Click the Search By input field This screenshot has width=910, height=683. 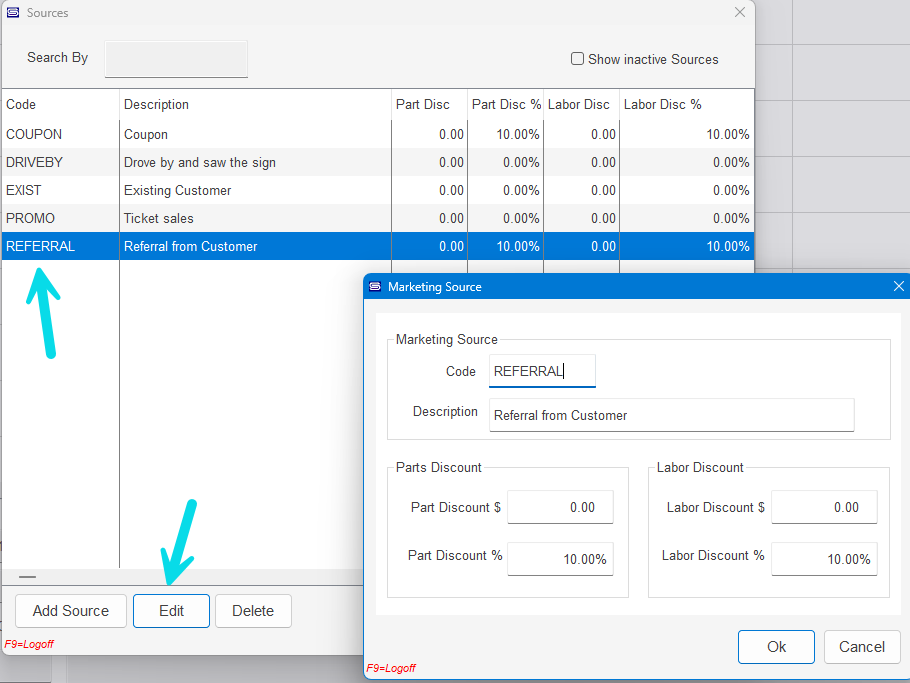(176, 59)
